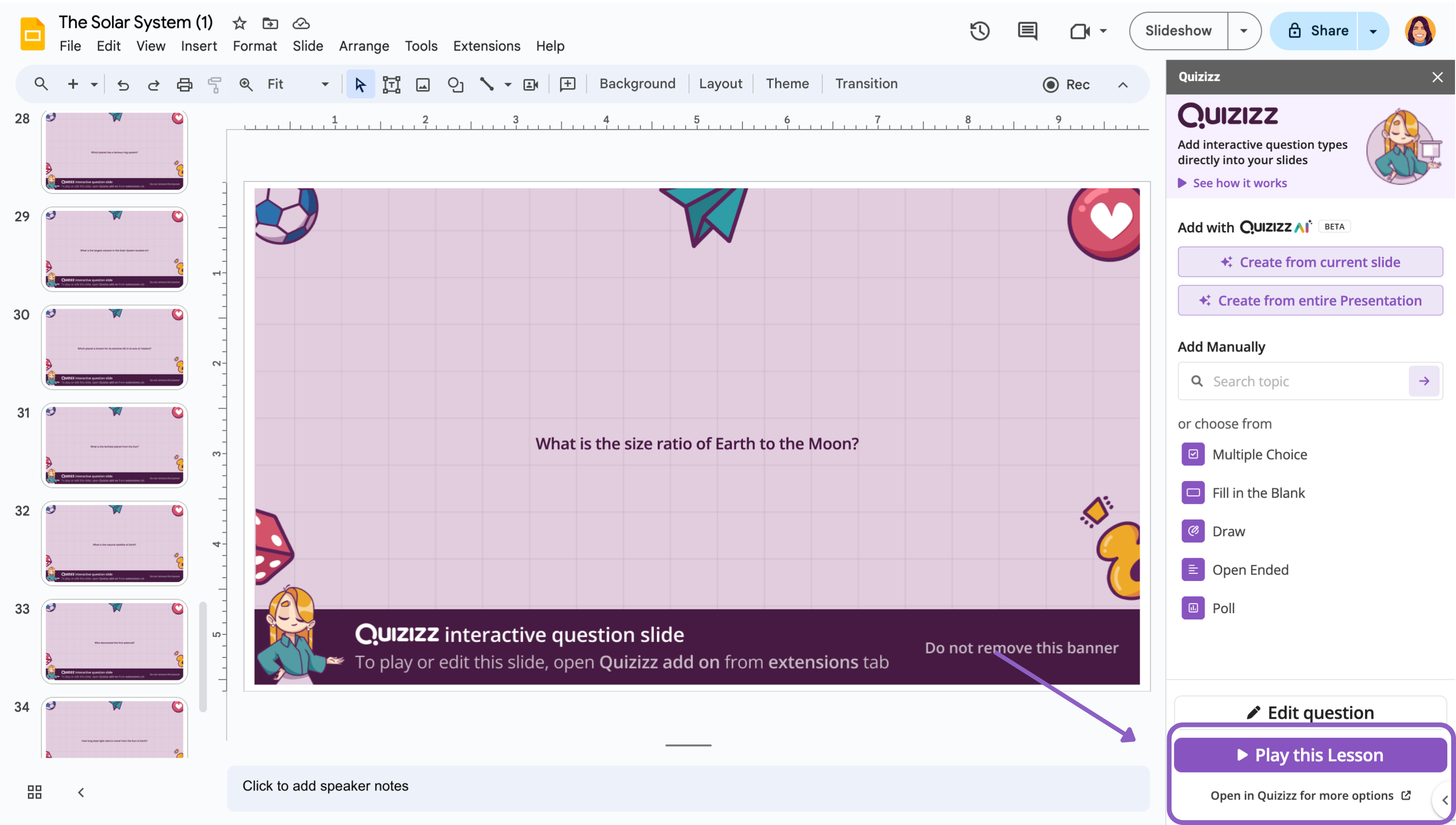Open the Google Slides home icon
The image size is (1456, 825).
coord(32,34)
